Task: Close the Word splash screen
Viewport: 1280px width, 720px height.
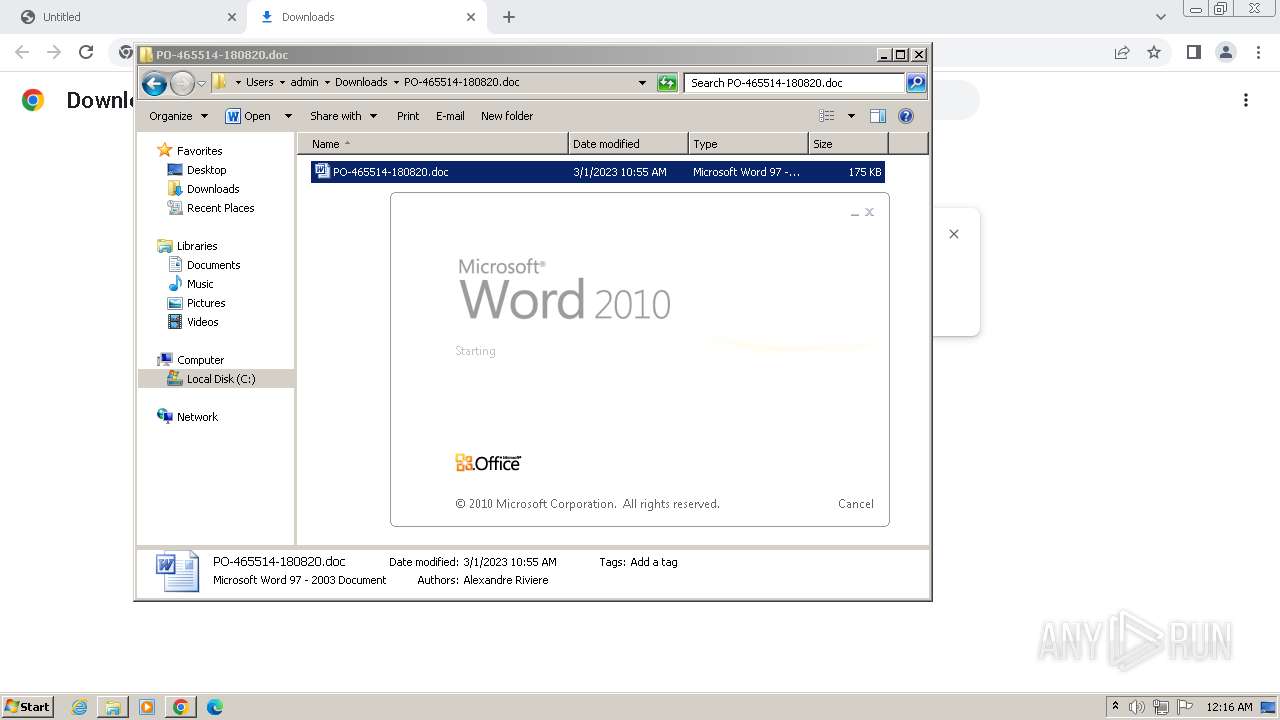Action: pyautogui.click(x=869, y=212)
